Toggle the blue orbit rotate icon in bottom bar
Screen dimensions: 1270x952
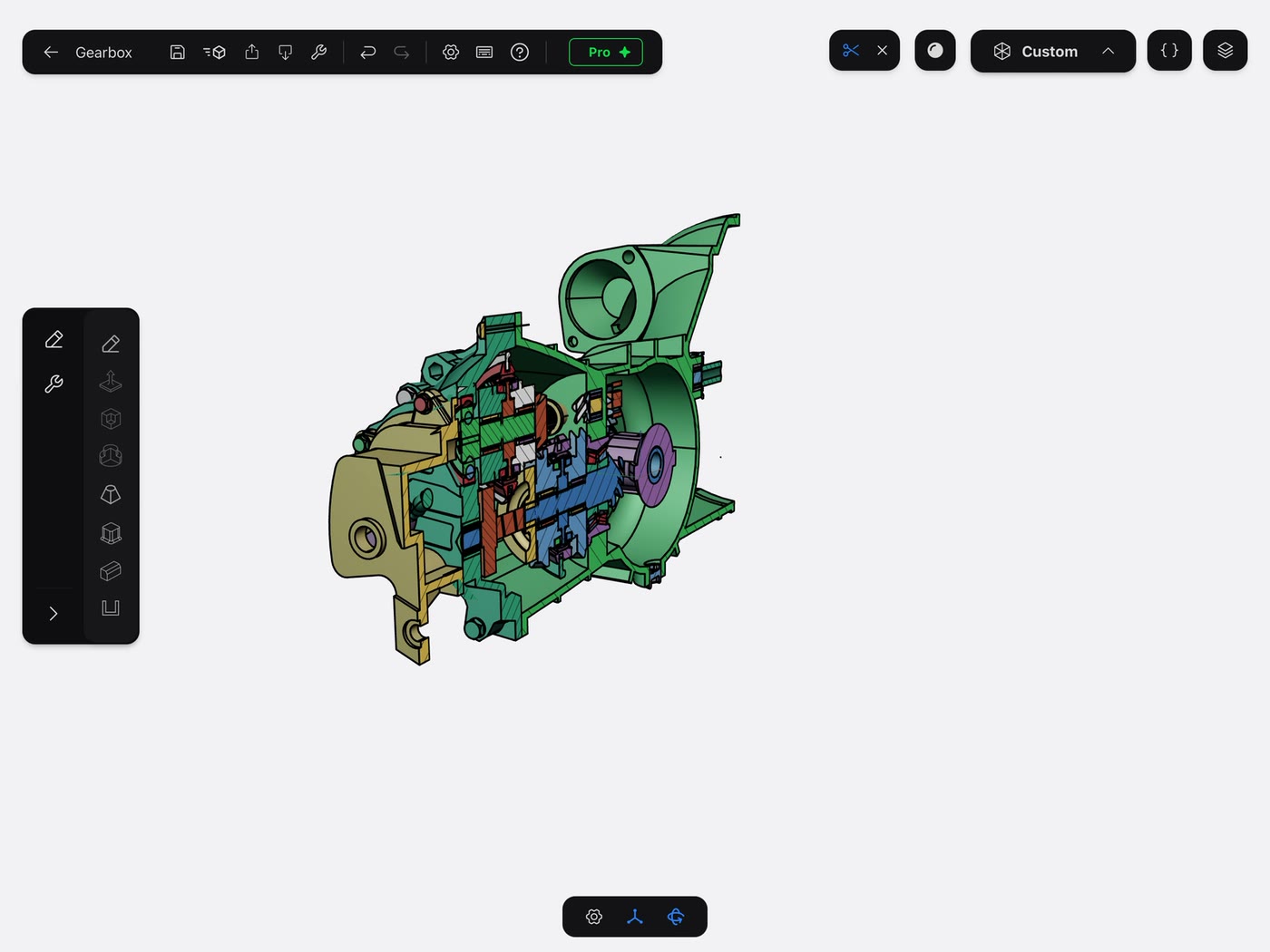(676, 917)
